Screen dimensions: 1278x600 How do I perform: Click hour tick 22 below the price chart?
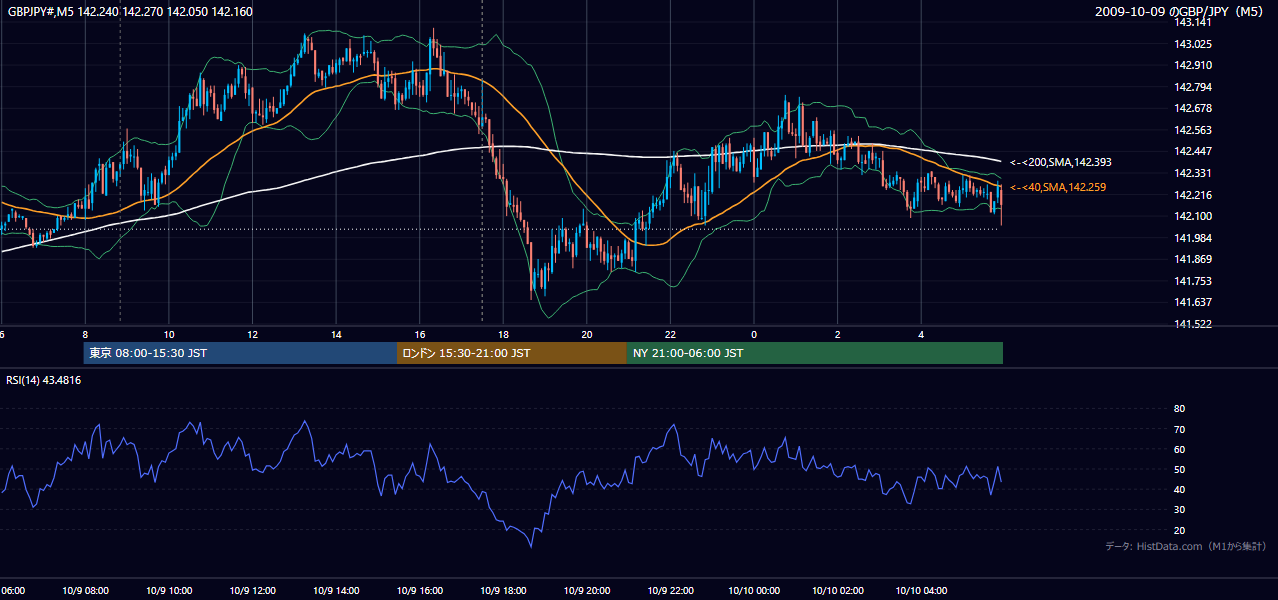pyautogui.click(x=670, y=334)
